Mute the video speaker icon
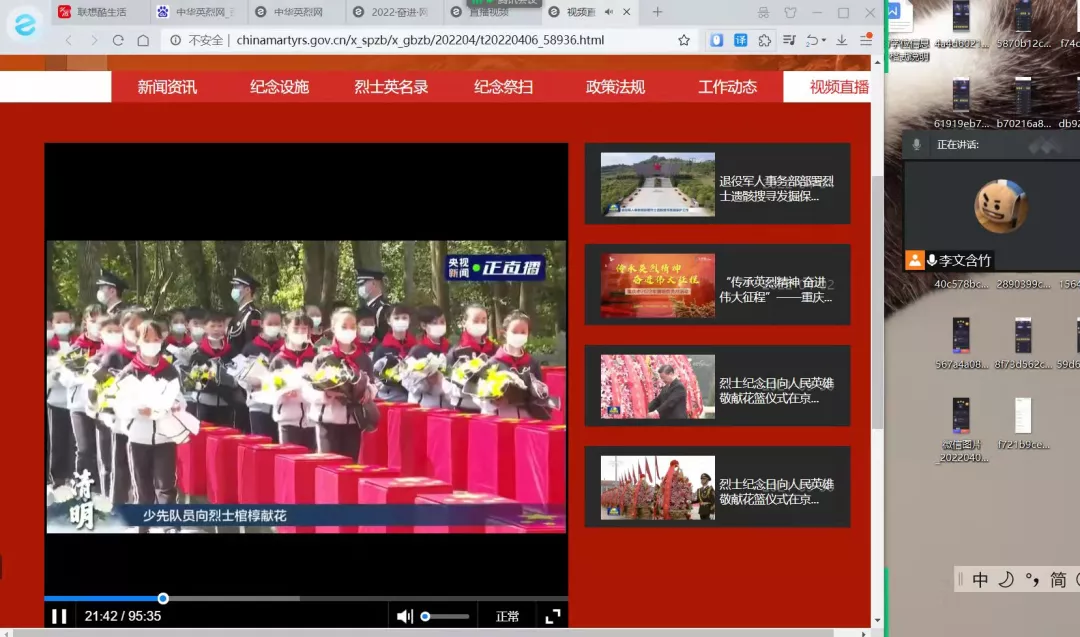 pos(404,616)
